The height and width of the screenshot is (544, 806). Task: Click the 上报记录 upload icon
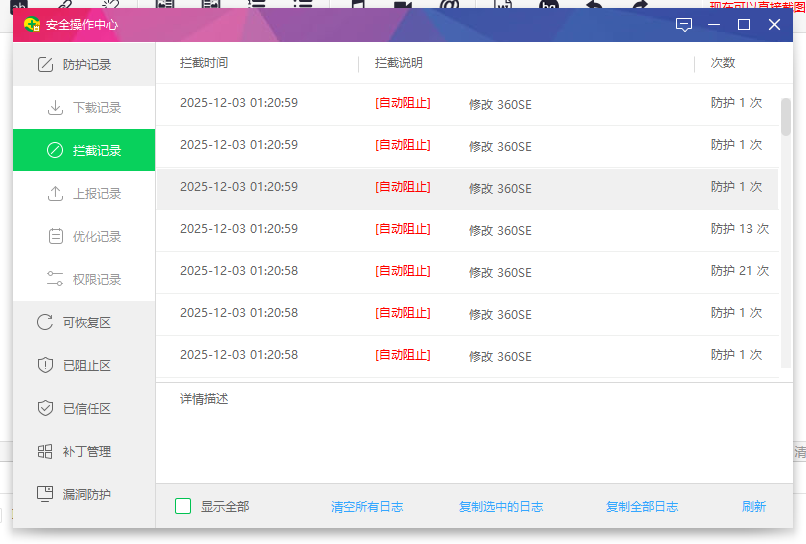click(x=56, y=194)
